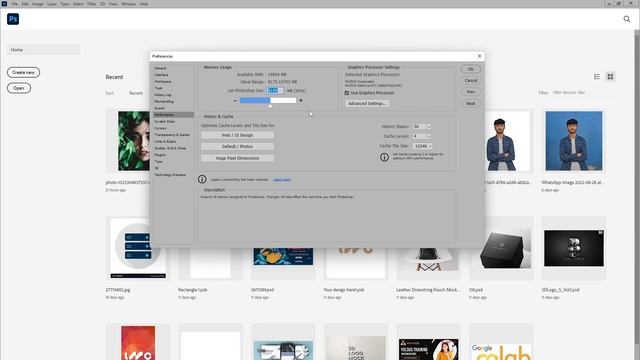Screen dimensions: 640x360
Task: Open the Recent sort dropdown on Home screen
Action: click(x=136, y=93)
